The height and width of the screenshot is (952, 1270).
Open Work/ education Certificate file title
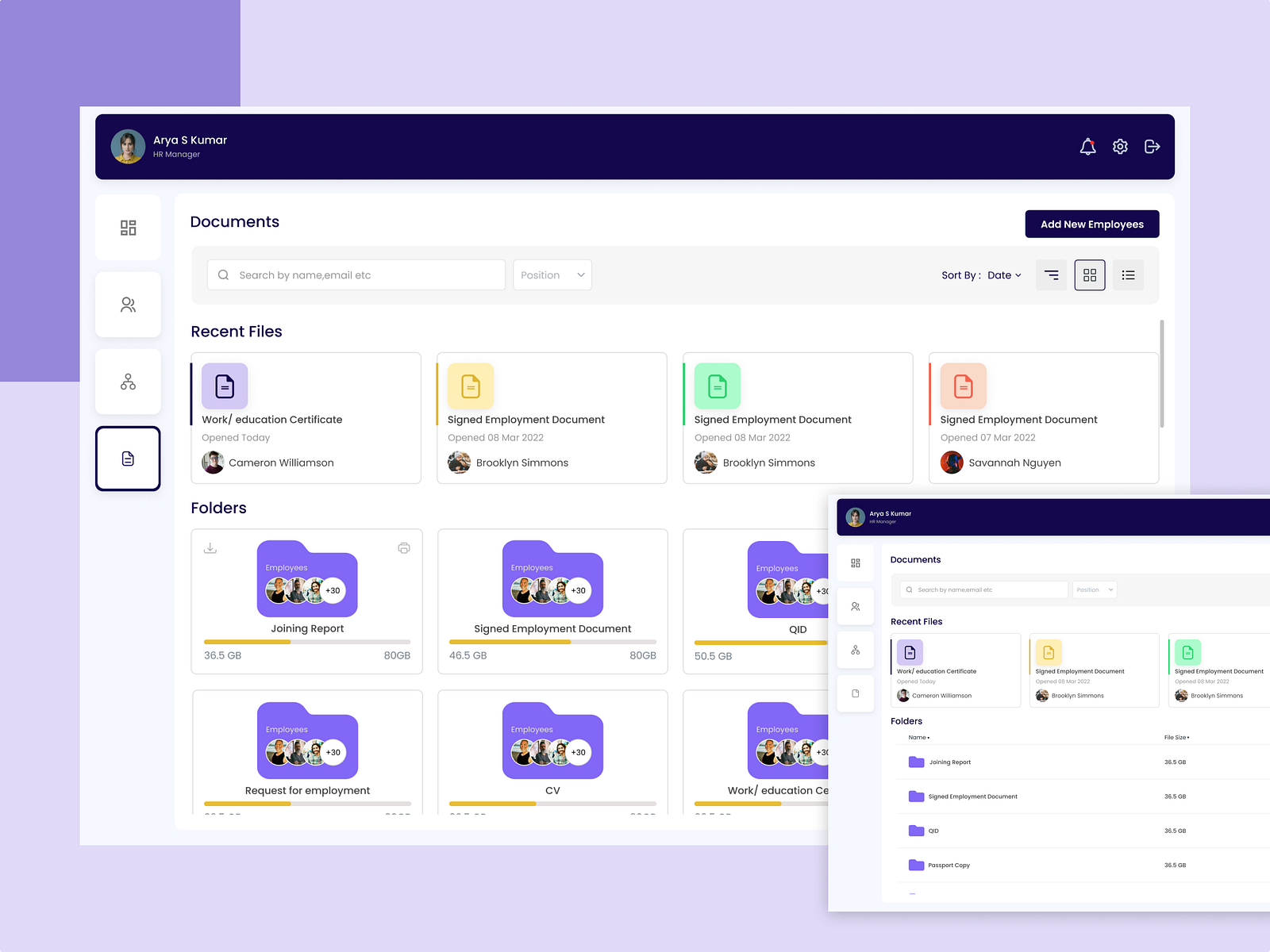click(x=272, y=420)
